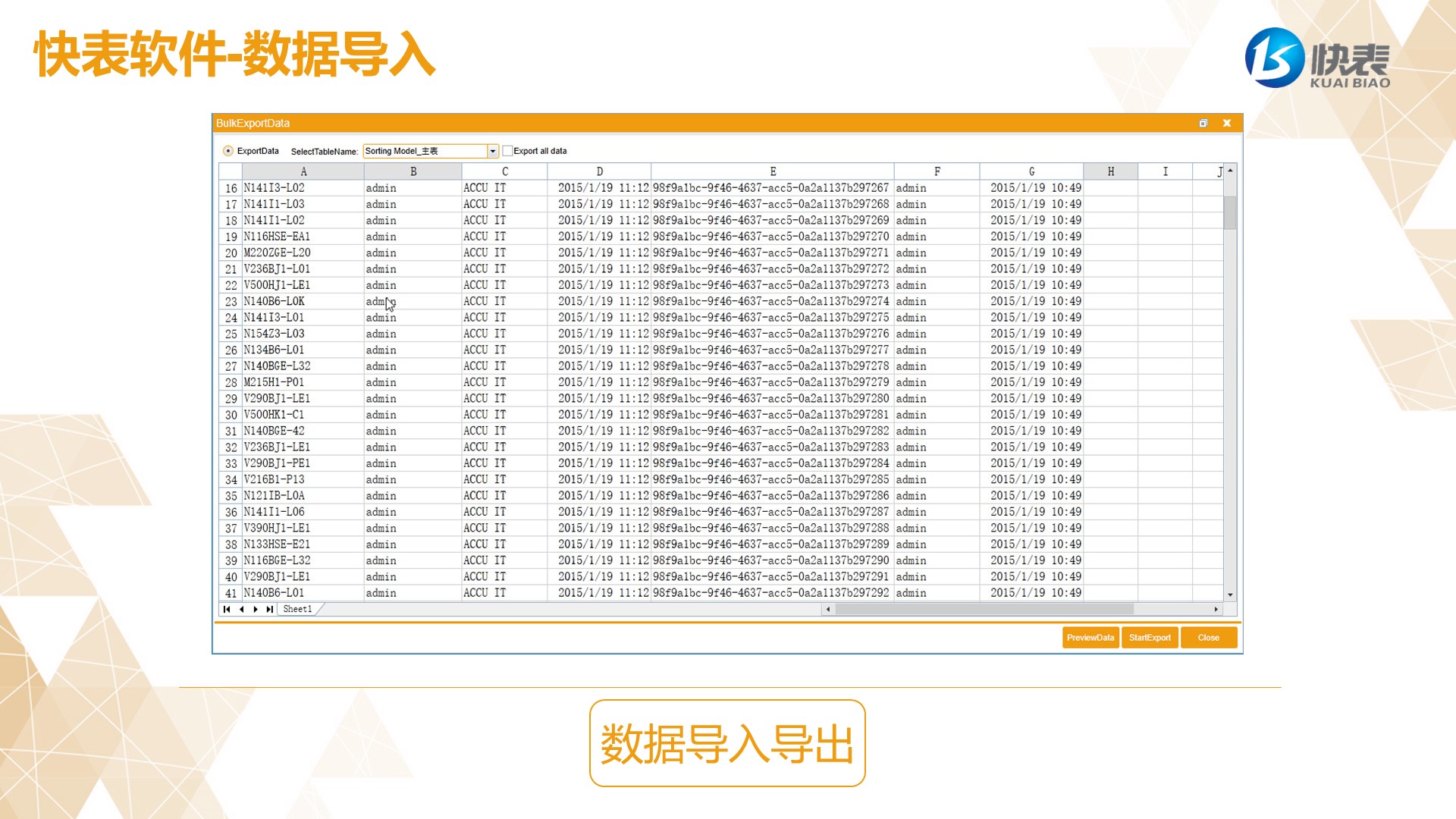Click row 34 column G date cell
This screenshot has height=819, width=1456.
[x=1032, y=479]
